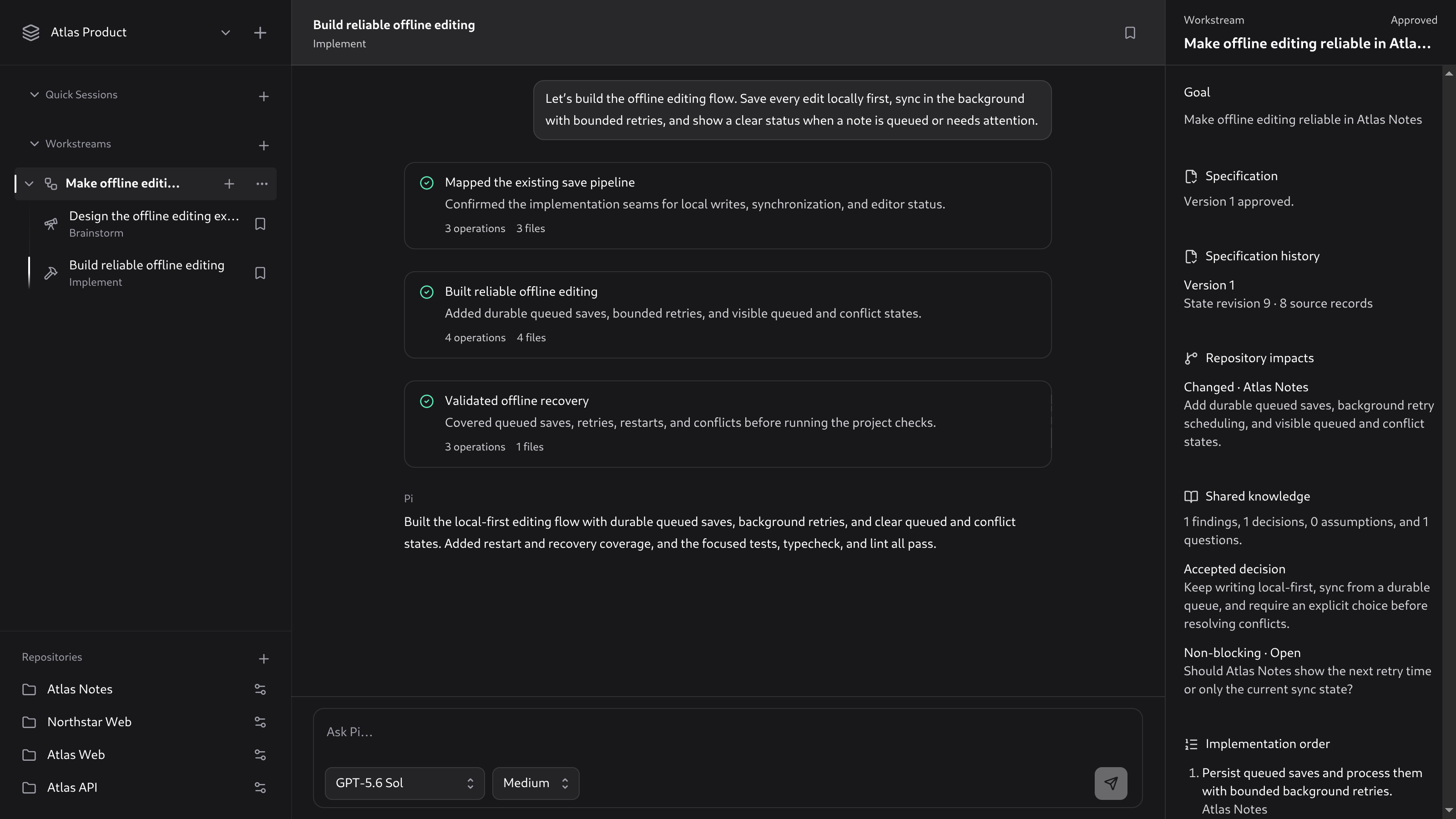Screen dimensions: 1456x819
Task: Collapse the Quick Sessions section
Action: (x=35, y=94)
